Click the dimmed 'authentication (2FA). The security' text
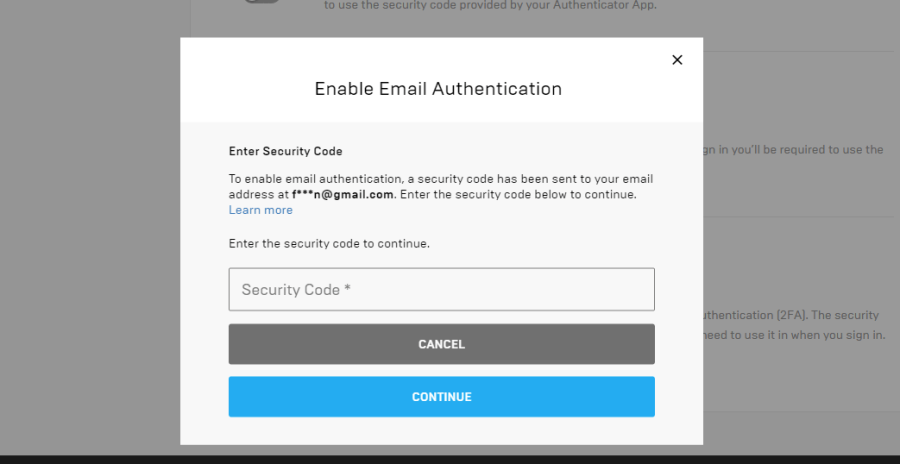 [792, 315]
